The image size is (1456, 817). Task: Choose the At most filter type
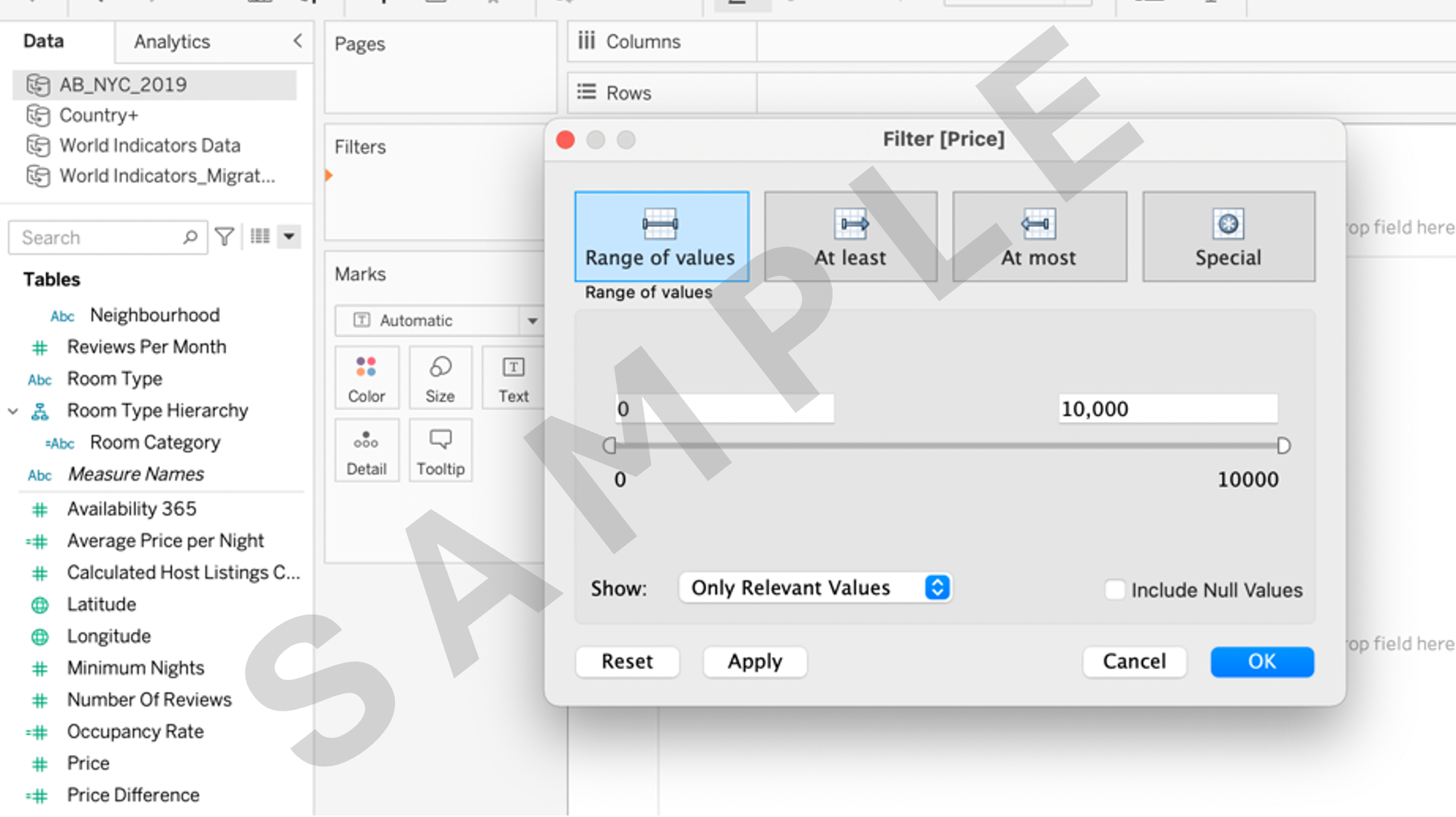coord(1039,237)
